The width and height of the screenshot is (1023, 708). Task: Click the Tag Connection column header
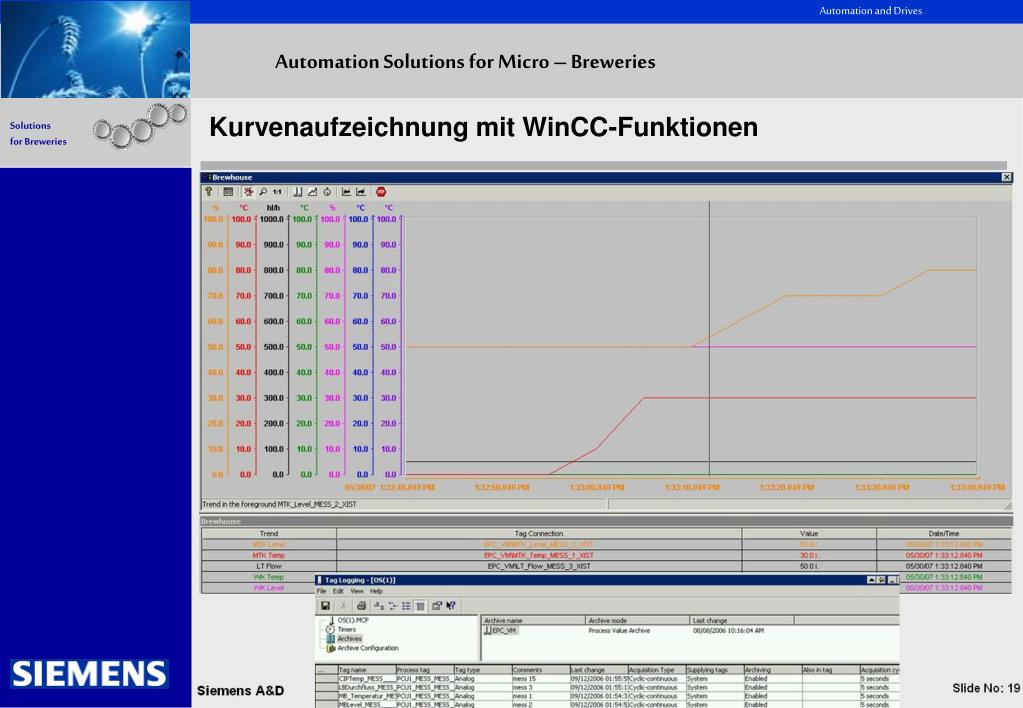(539, 533)
